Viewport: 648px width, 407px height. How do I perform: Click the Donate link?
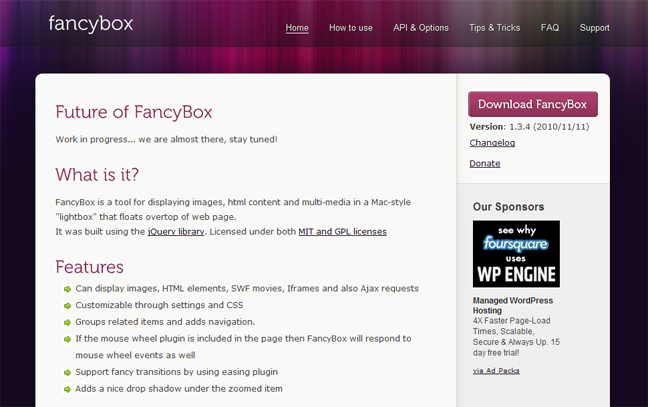tap(484, 163)
